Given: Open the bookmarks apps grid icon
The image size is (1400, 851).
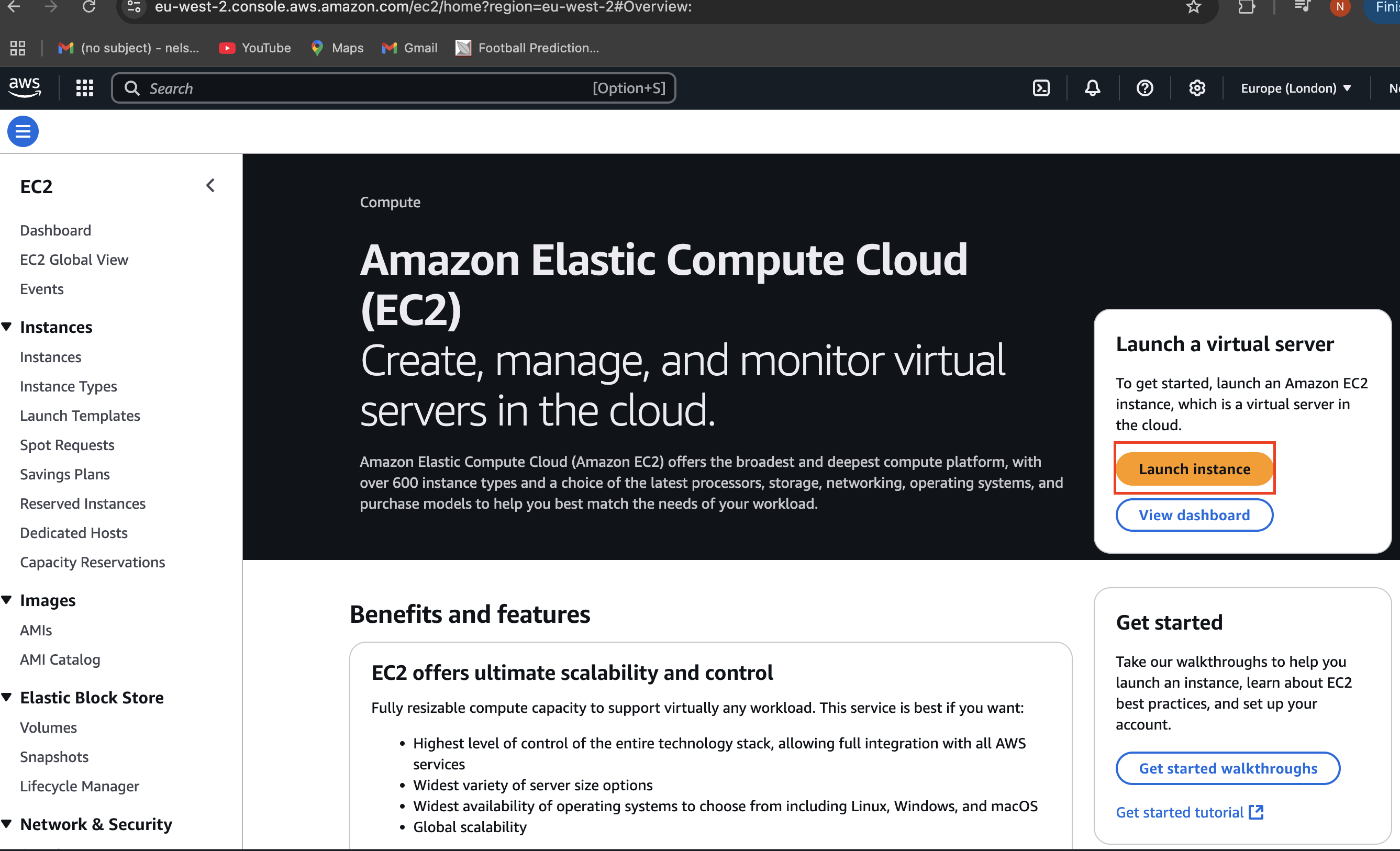Looking at the screenshot, I should [18, 48].
